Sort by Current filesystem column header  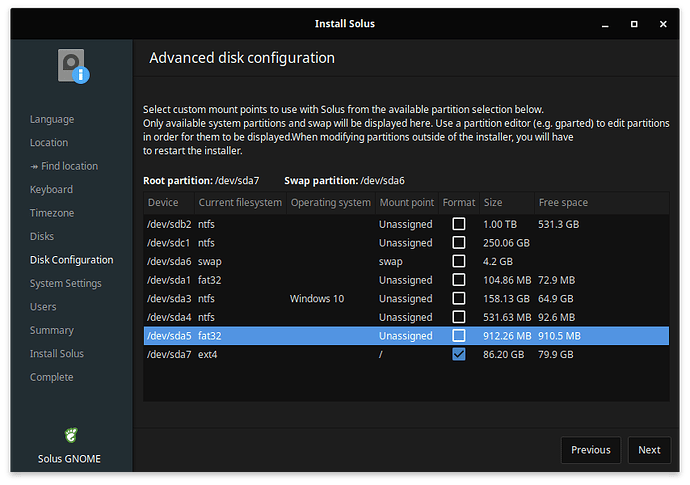coord(240,202)
